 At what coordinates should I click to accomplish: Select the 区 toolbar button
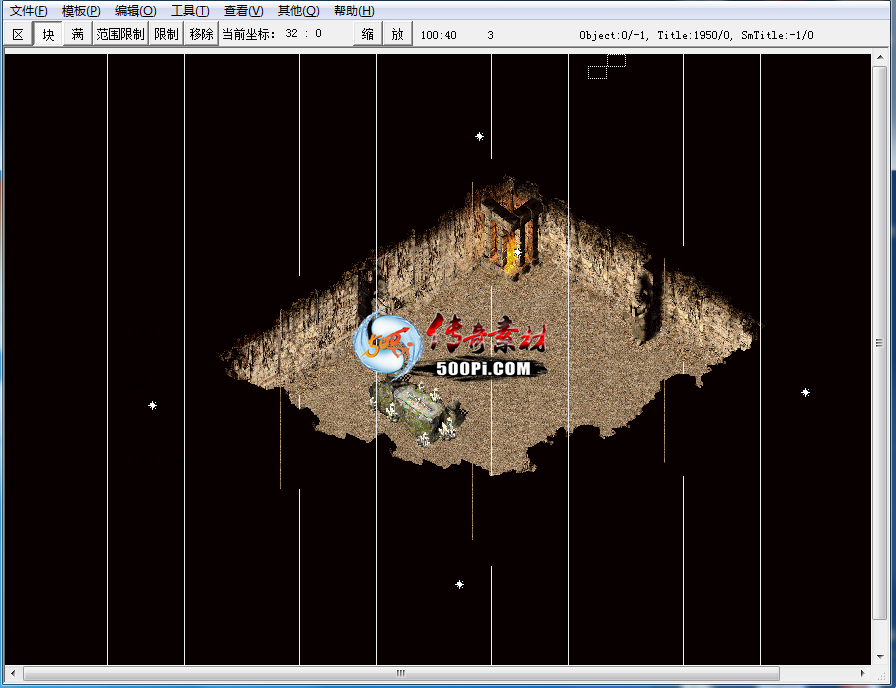pyautogui.click(x=18, y=34)
